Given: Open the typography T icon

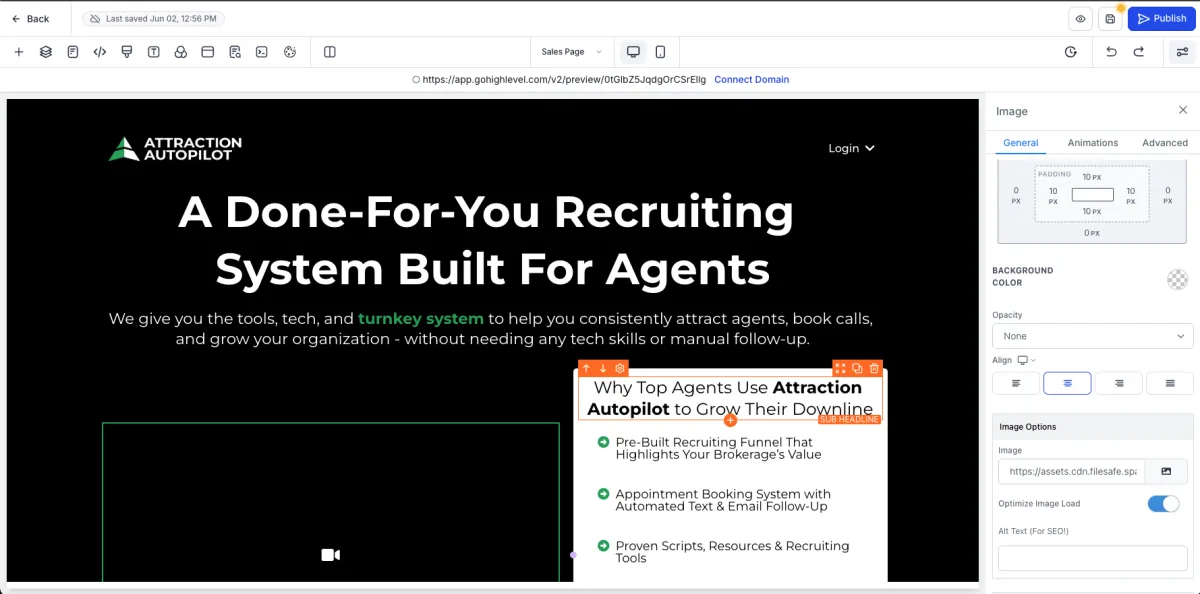Looking at the screenshot, I should 154,52.
